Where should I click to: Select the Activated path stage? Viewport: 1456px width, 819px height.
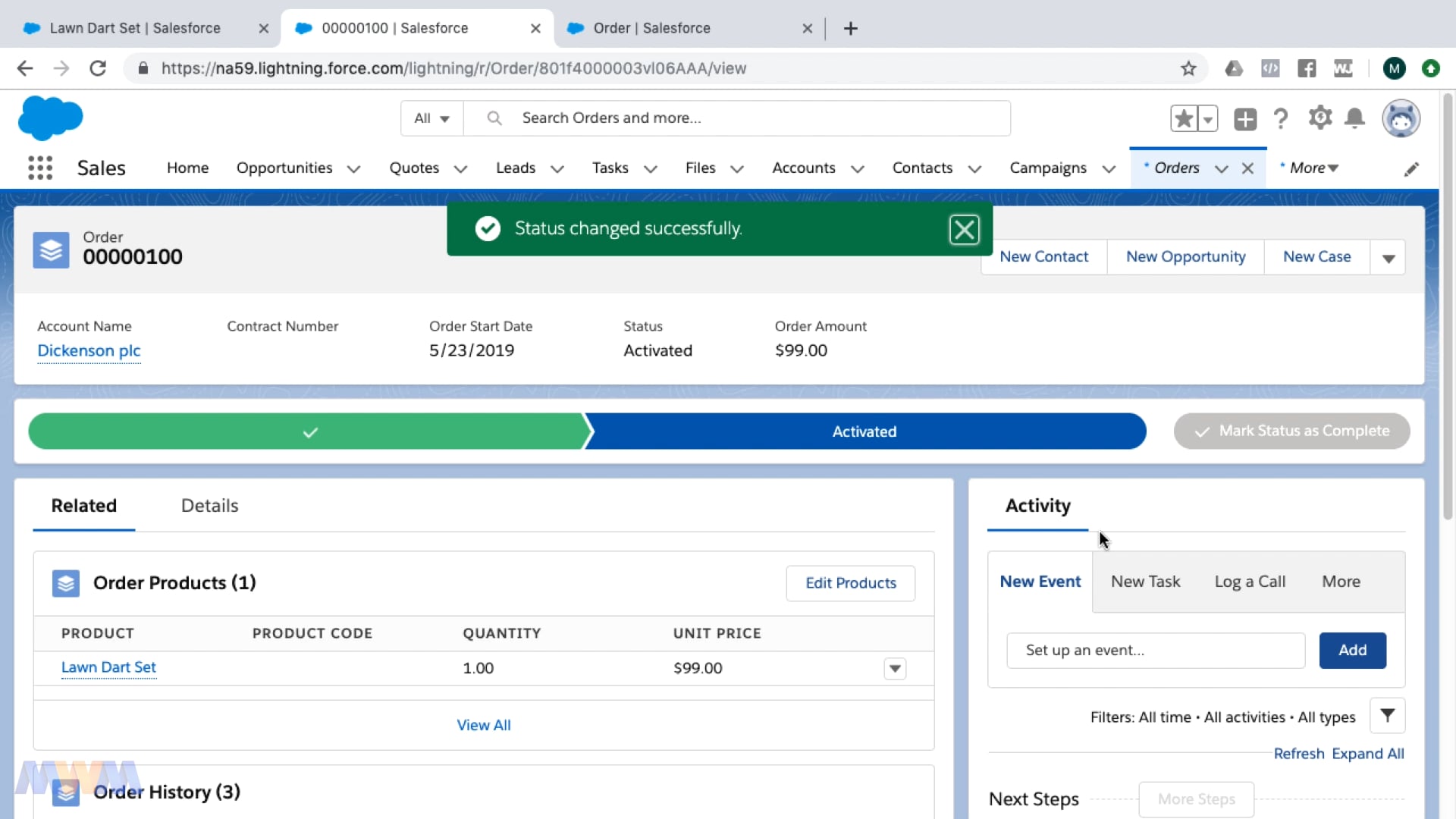(x=864, y=431)
